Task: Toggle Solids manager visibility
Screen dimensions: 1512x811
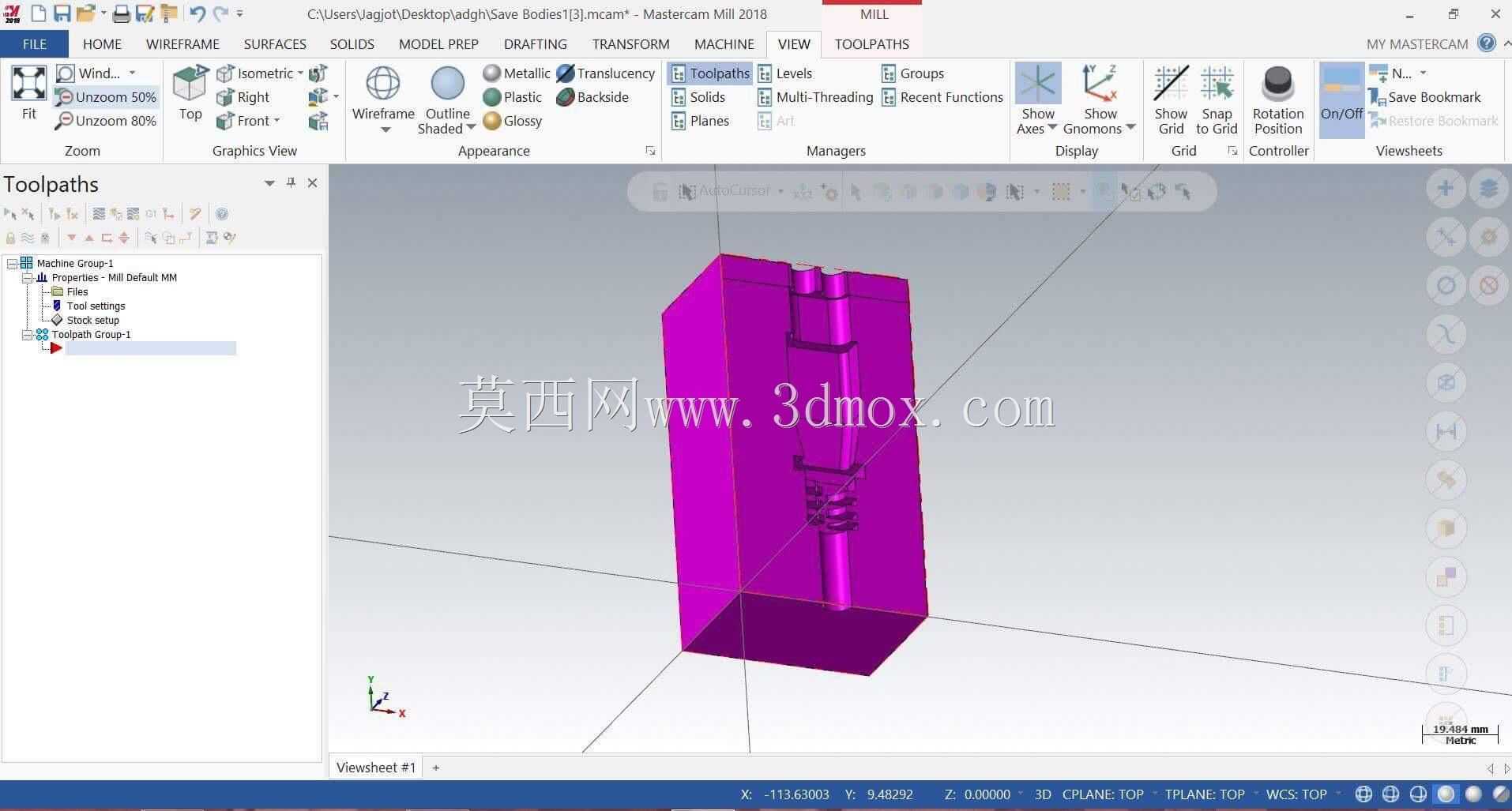Action: (x=698, y=97)
